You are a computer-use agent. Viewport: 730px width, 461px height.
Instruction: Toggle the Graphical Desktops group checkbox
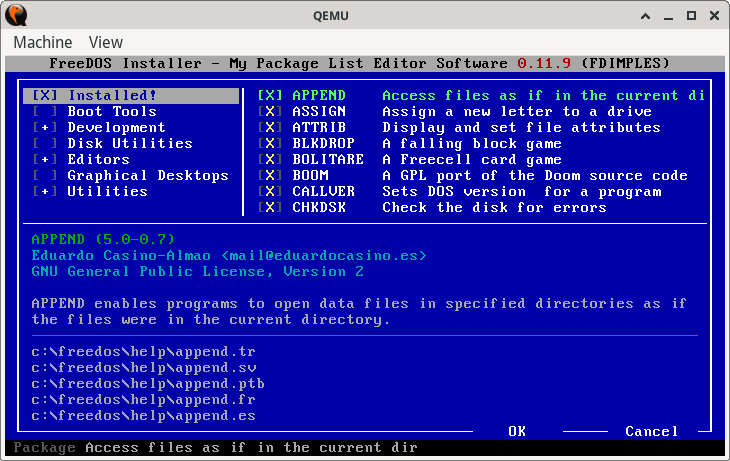coord(45,175)
